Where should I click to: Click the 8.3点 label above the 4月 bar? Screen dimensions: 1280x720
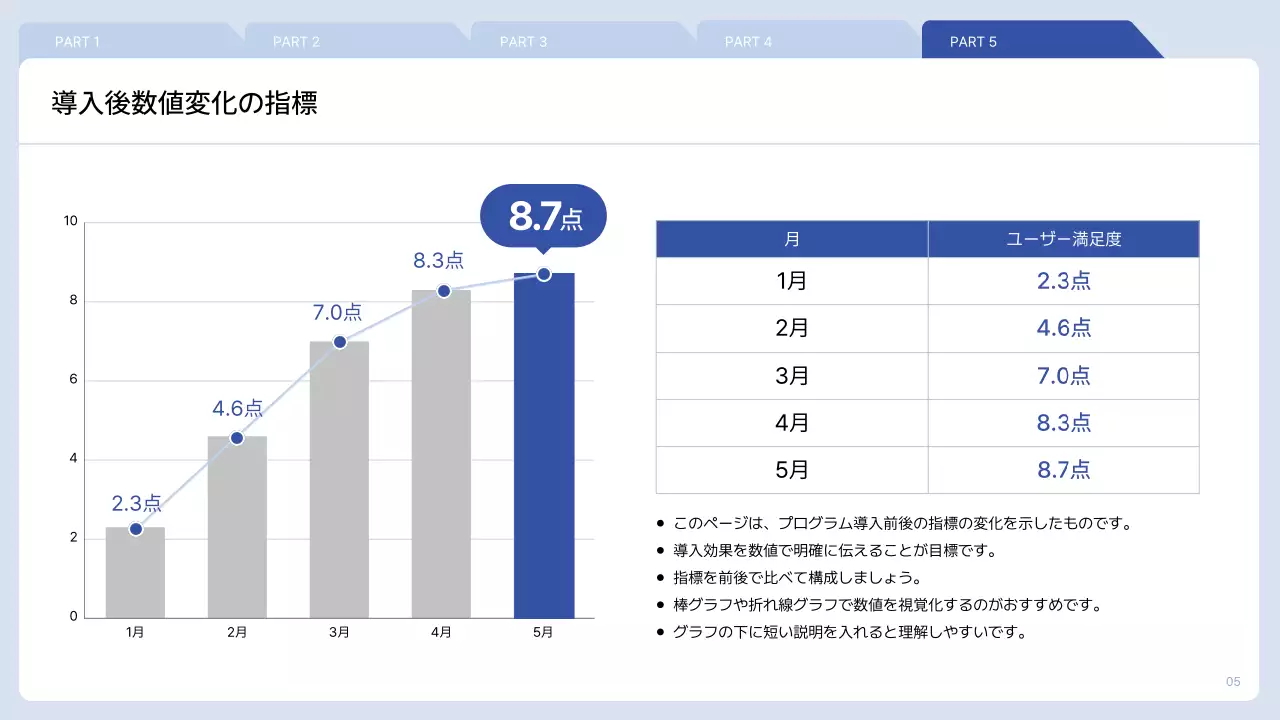(440, 259)
